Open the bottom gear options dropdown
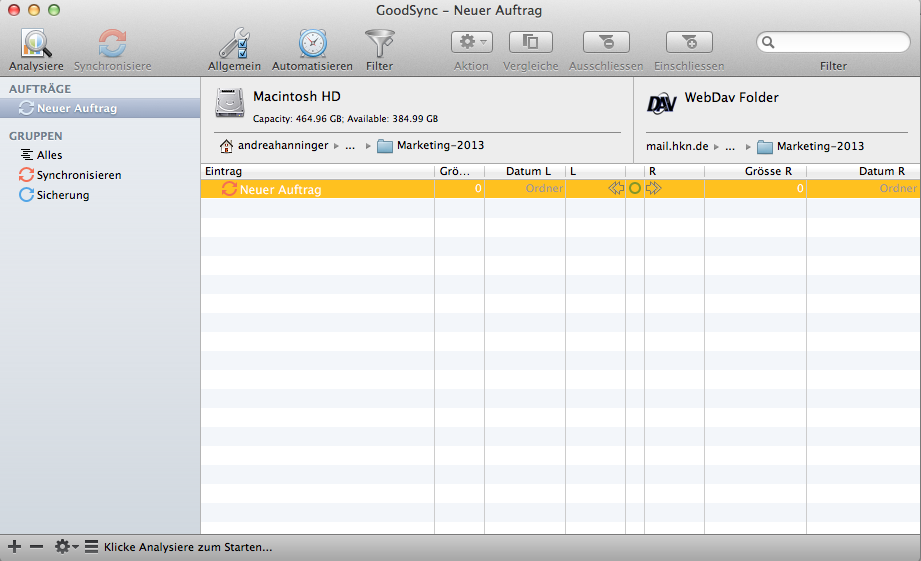 [66, 547]
